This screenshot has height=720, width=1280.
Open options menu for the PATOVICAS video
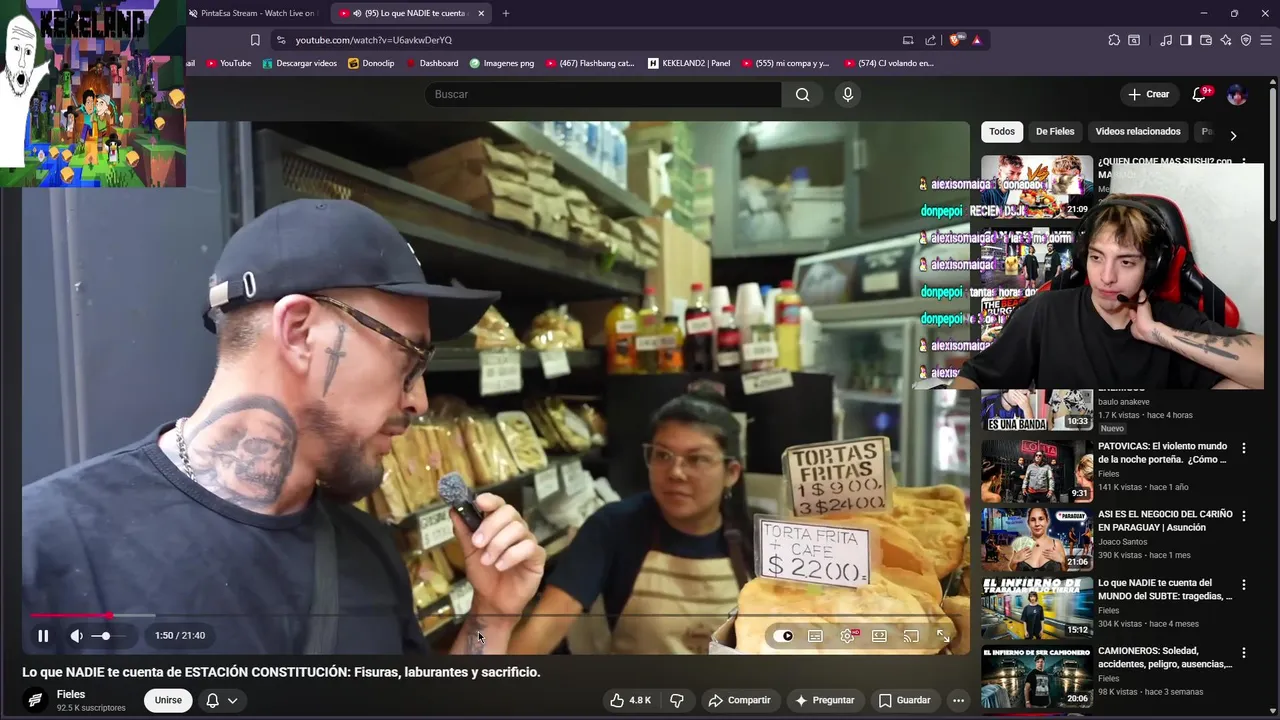click(x=1244, y=448)
